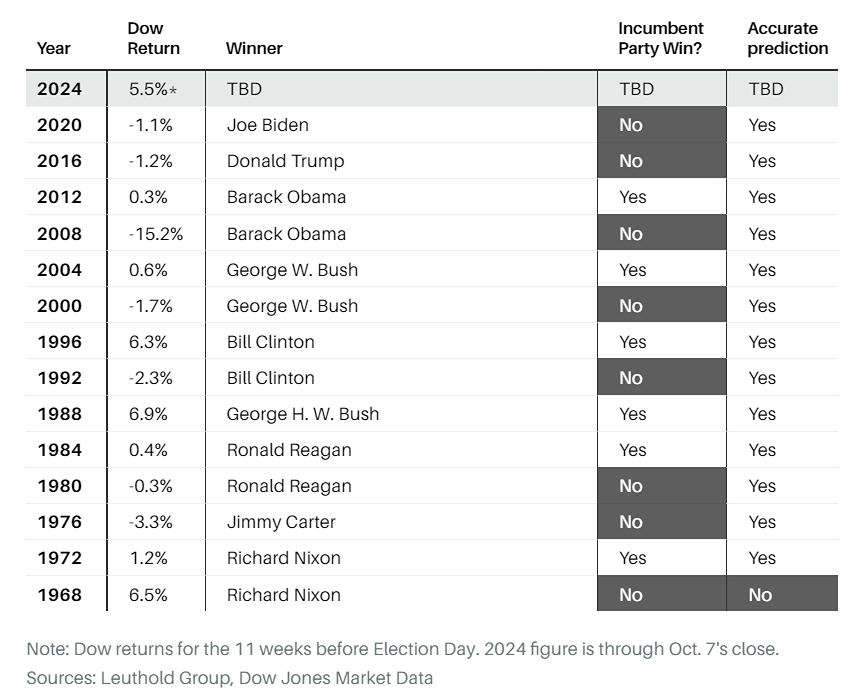Select the 2008 year cell

point(60,234)
